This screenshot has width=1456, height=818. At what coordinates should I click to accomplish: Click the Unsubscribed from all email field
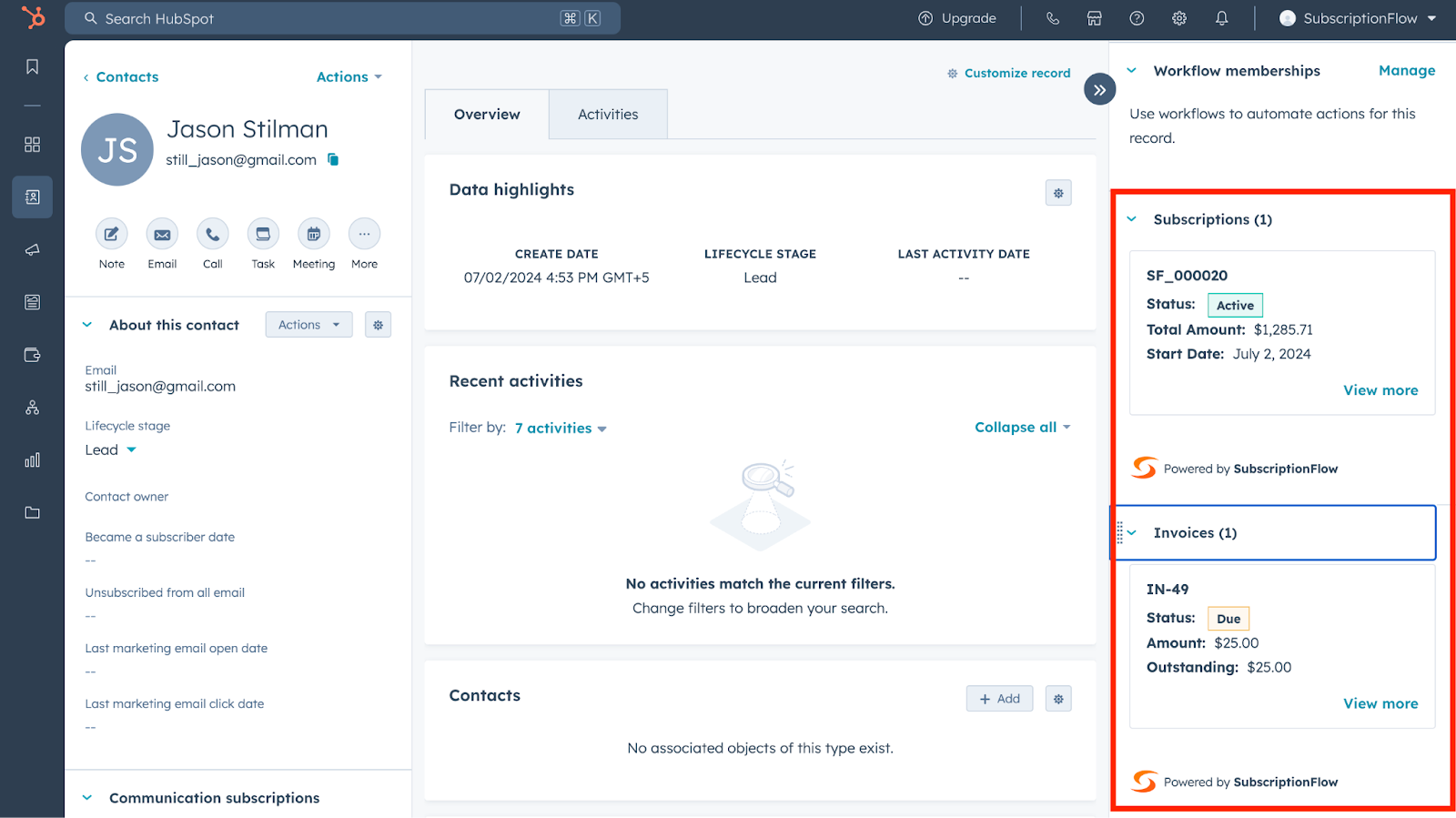coord(165,603)
